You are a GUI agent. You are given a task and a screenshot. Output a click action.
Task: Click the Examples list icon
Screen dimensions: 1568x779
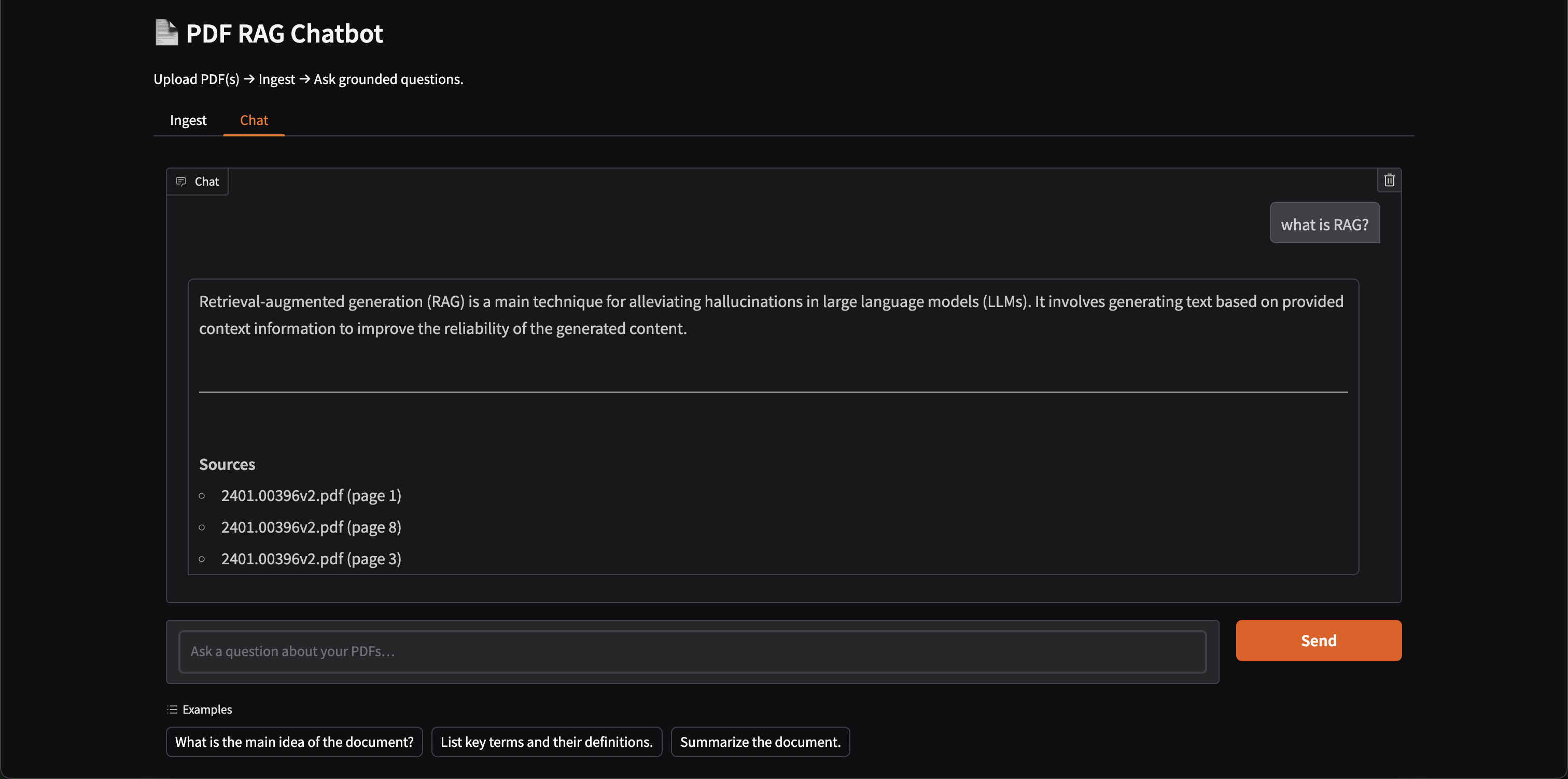click(x=171, y=709)
